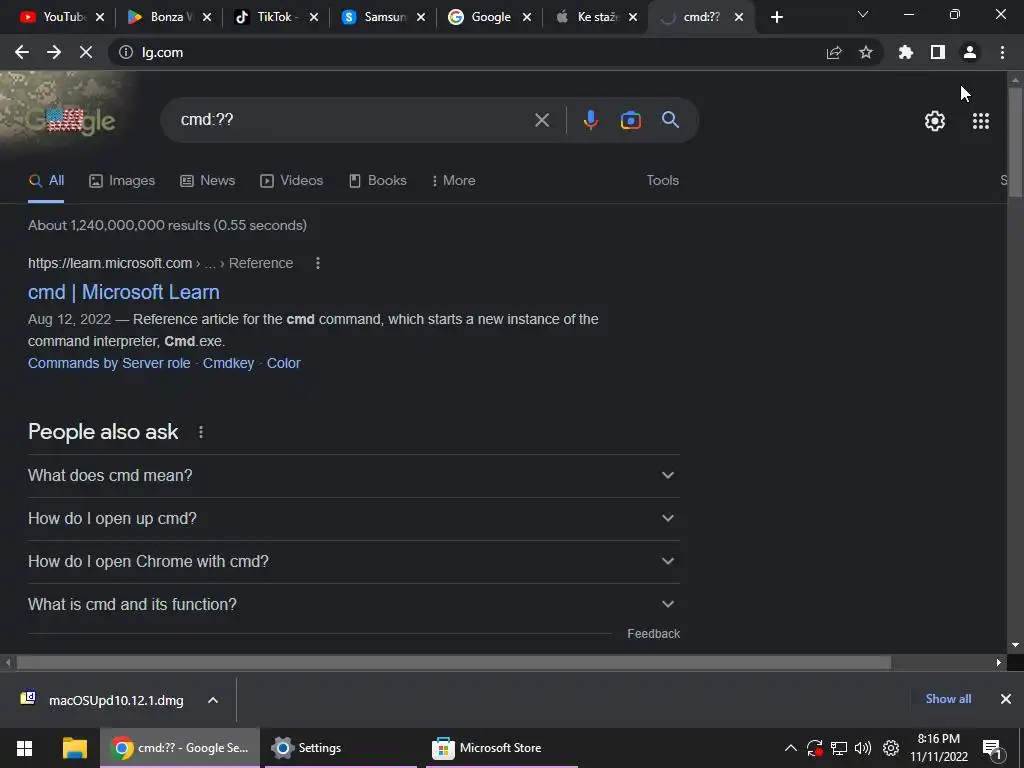The height and width of the screenshot is (768, 1024).
Task: Open the clock showing 8:16 PM
Action: click(939, 748)
